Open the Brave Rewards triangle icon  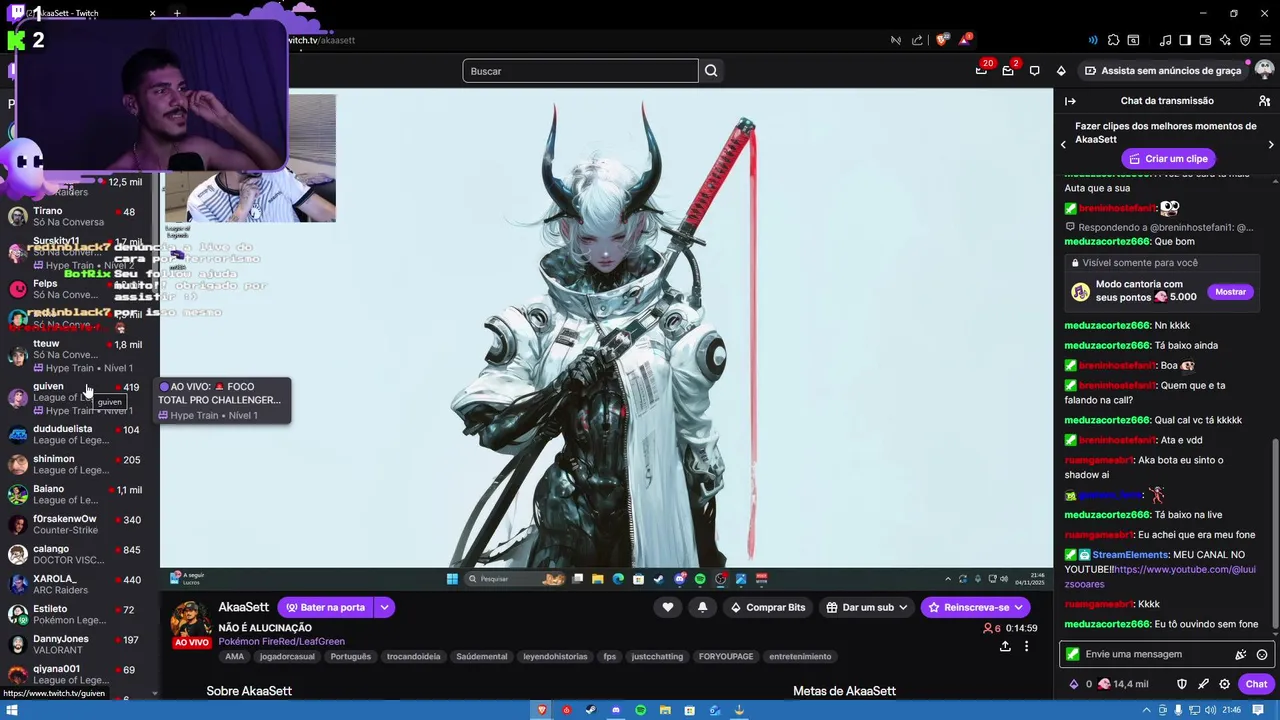click(x=965, y=40)
